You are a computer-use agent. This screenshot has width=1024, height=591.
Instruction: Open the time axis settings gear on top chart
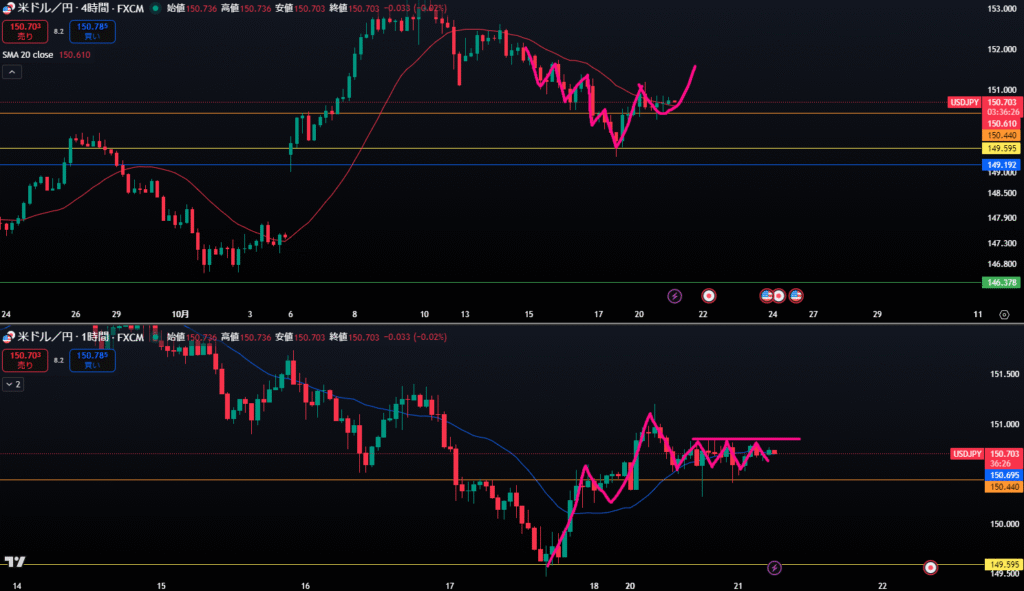[1004, 315]
